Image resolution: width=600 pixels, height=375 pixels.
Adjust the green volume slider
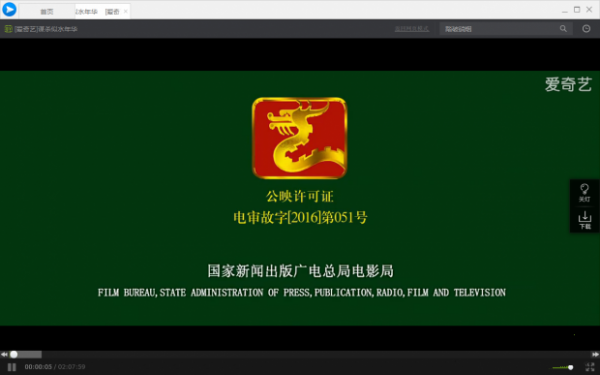(562, 367)
